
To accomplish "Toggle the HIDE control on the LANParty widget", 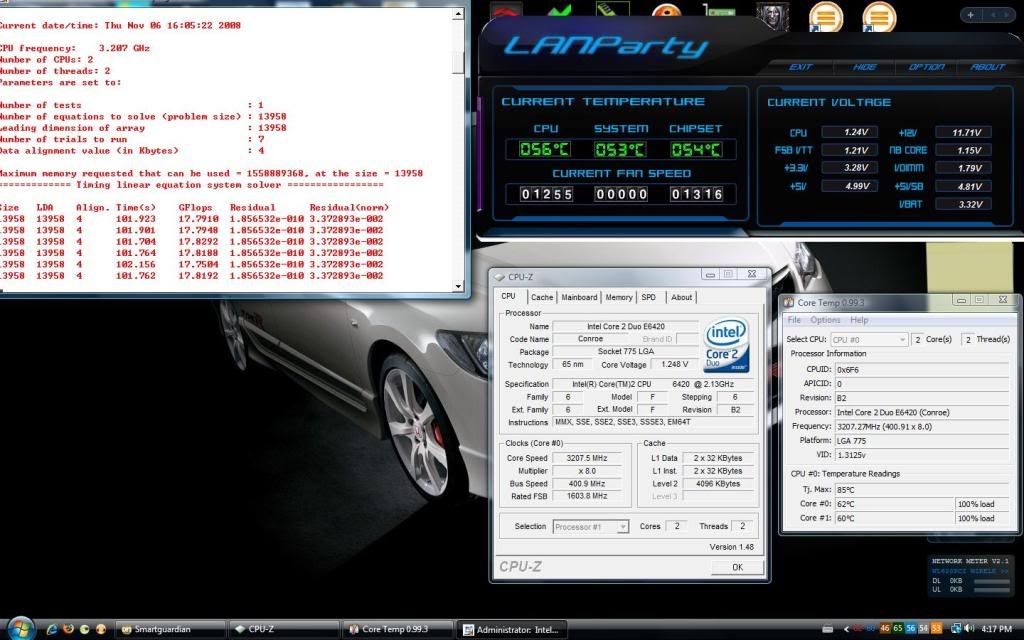I will 862,67.
